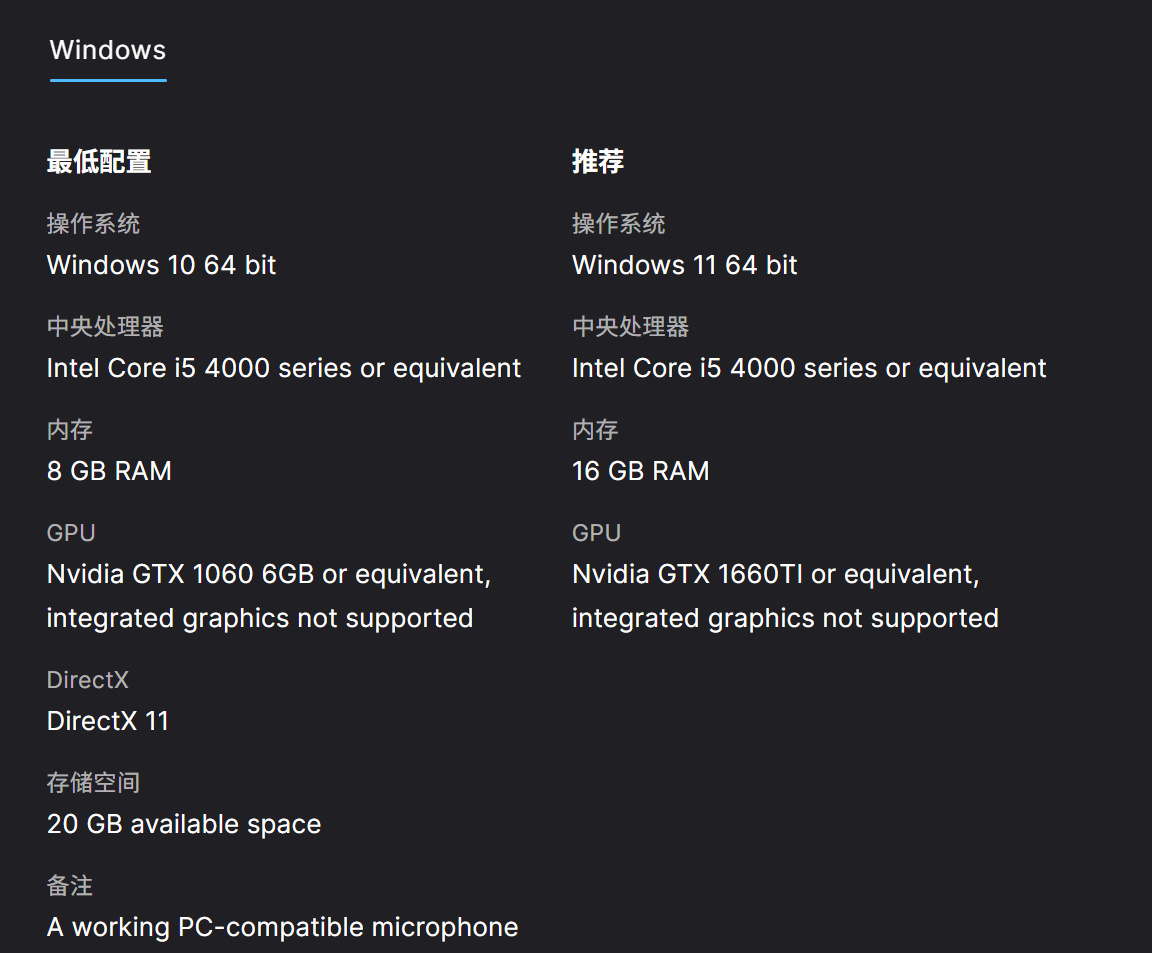Click the PC-compatible microphone note

(x=282, y=927)
